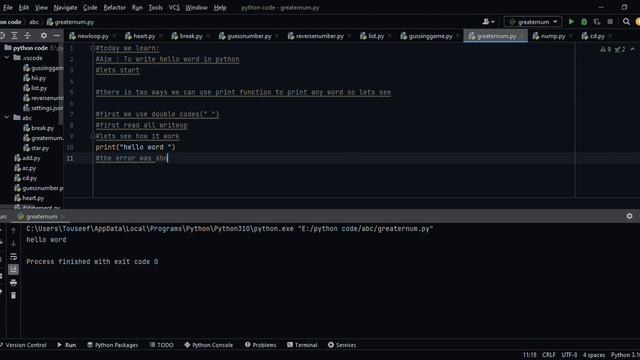Open the Services tool window
The image size is (640, 360).
(x=342, y=345)
